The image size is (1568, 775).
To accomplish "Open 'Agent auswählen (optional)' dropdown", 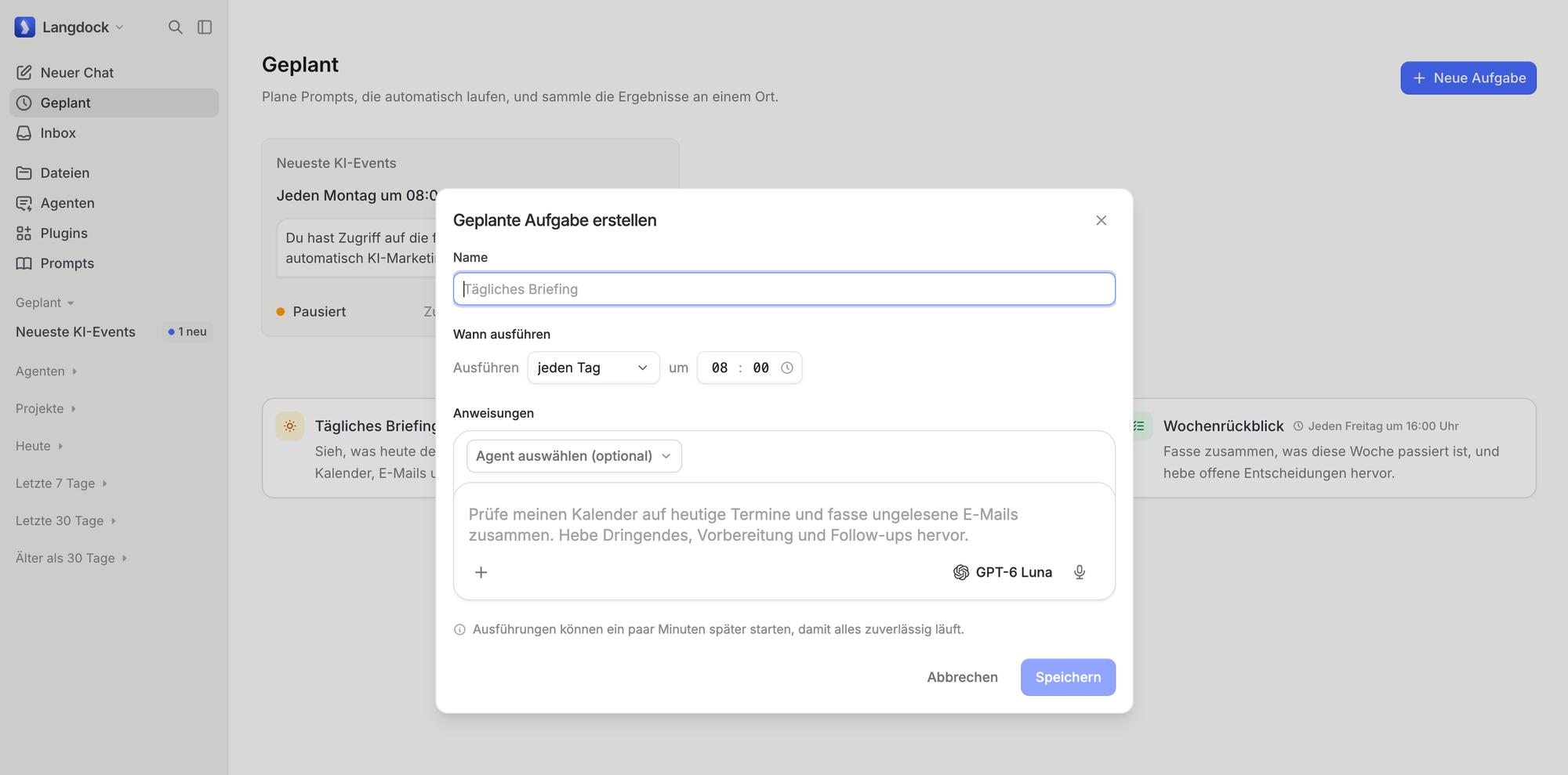I will tap(574, 456).
